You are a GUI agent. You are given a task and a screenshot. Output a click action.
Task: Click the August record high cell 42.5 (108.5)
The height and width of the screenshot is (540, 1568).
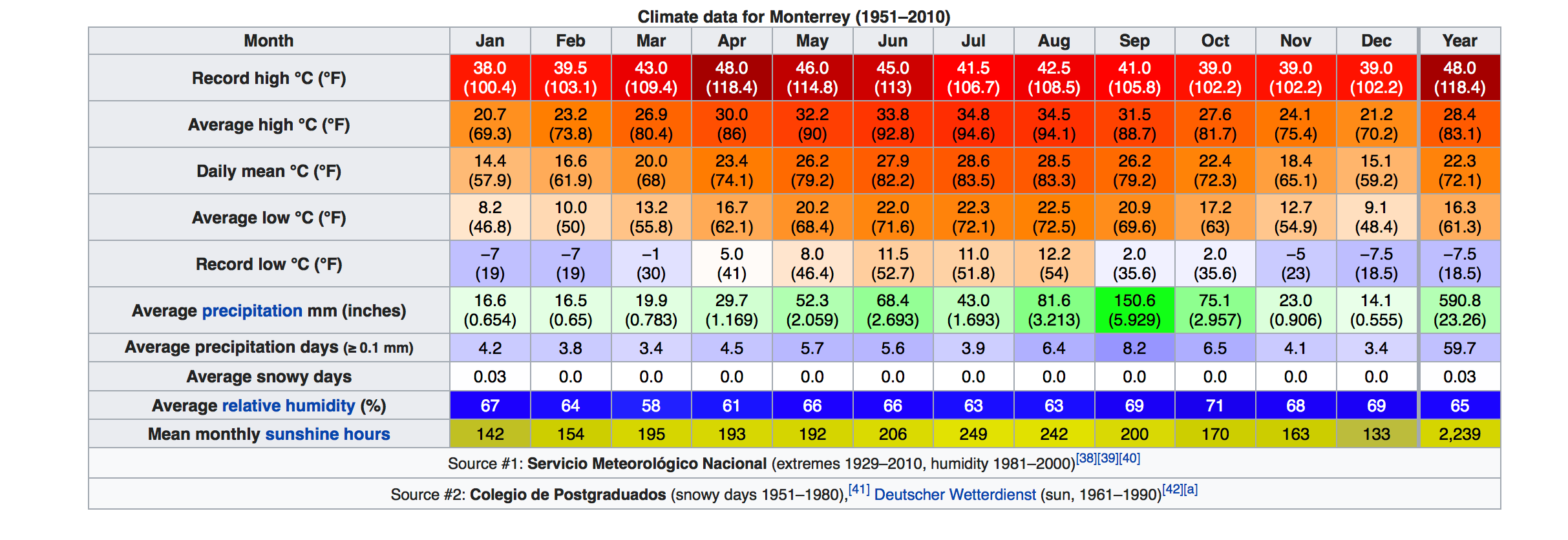pos(1054,78)
